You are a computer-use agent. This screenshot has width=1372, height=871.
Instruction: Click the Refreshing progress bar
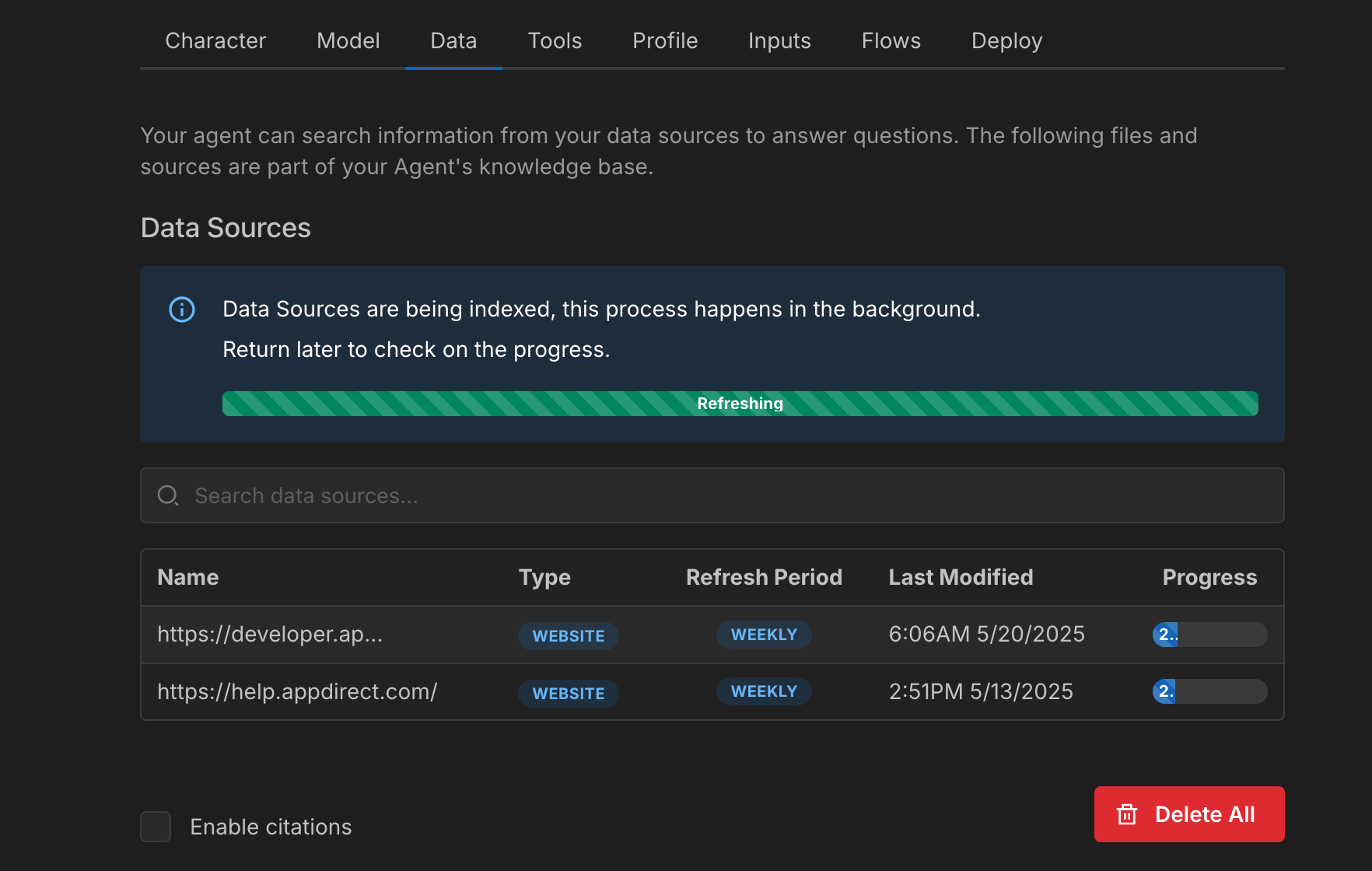click(x=740, y=404)
